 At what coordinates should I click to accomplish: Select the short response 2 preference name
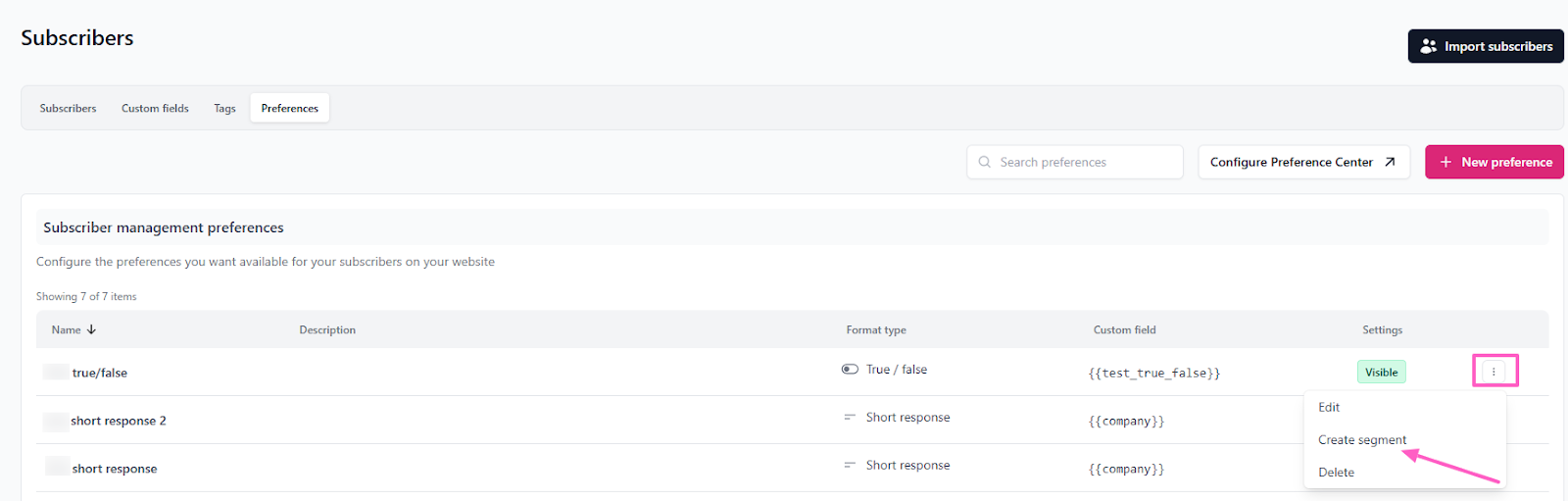[119, 421]
